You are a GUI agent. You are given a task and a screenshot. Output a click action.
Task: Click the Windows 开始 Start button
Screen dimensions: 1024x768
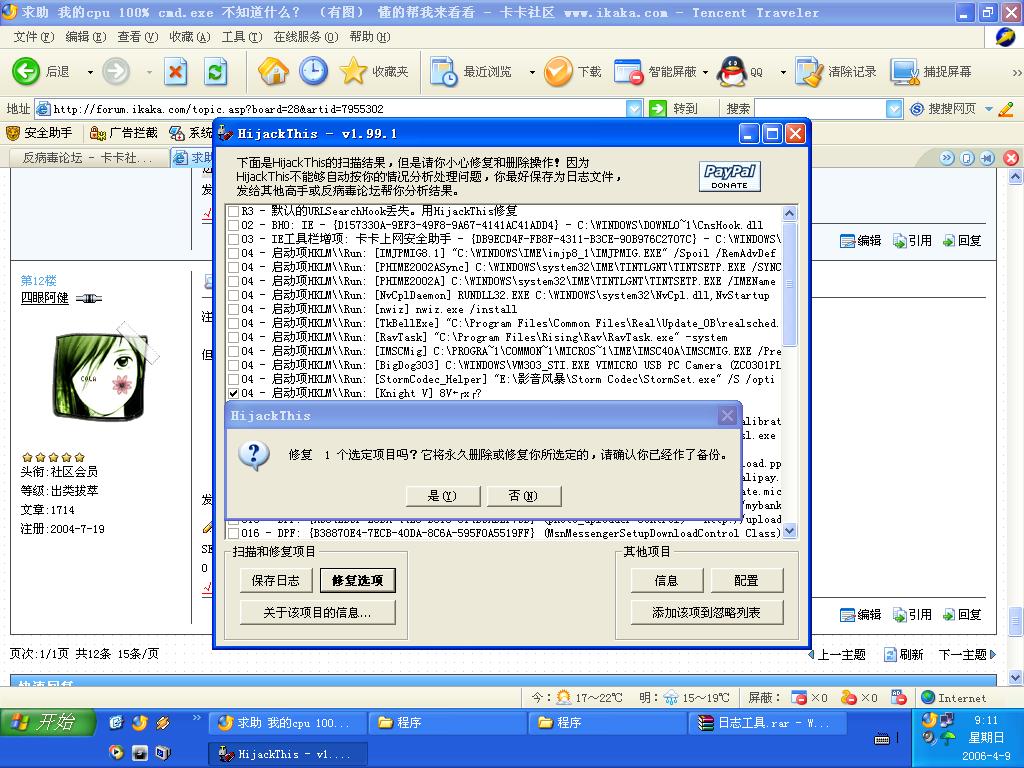coord(47,722)
